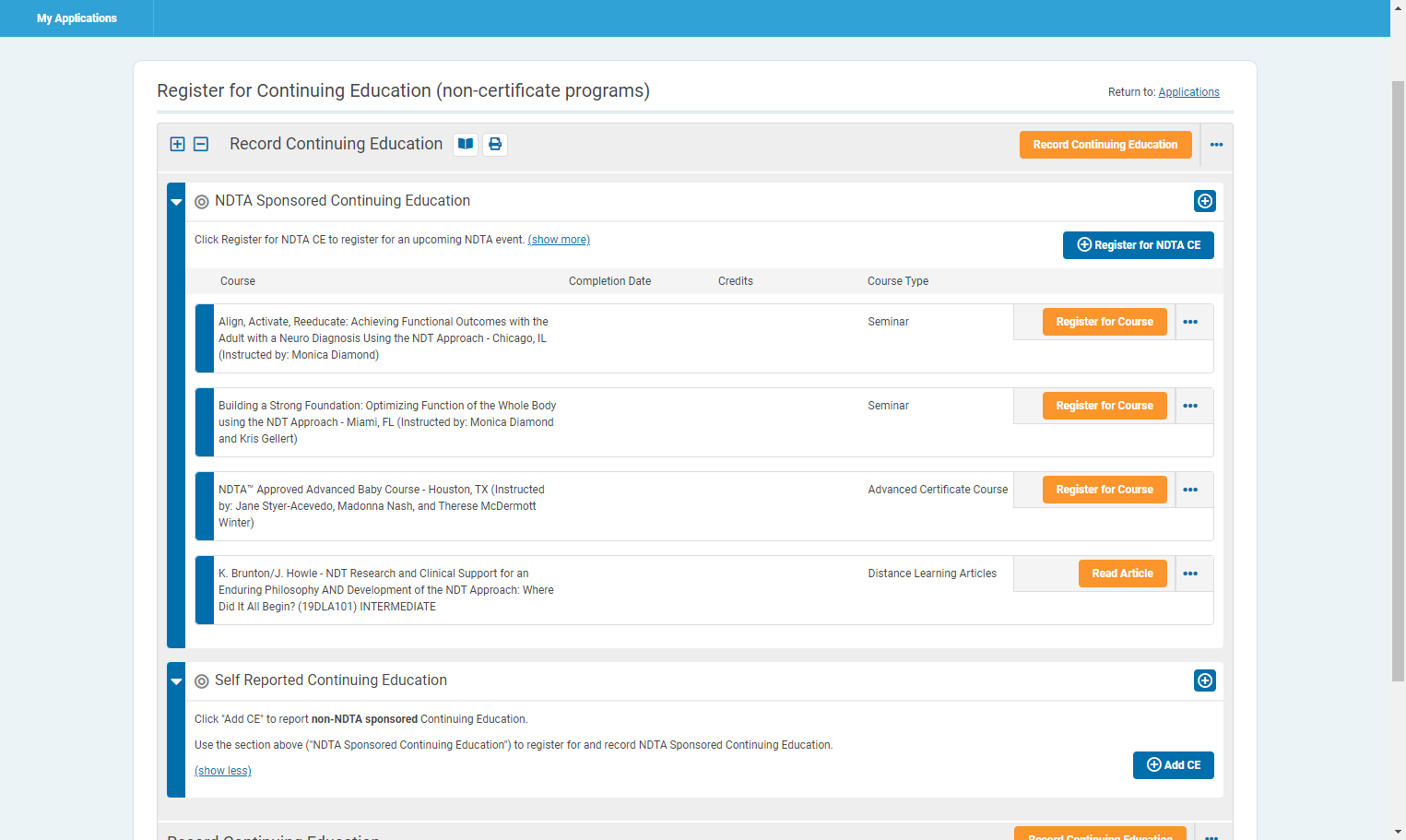Open ellipsis menu for Chicago seminar row
Viewport: 1406px width, 840px height.
pyautogui.click(x=1190, y=322)
